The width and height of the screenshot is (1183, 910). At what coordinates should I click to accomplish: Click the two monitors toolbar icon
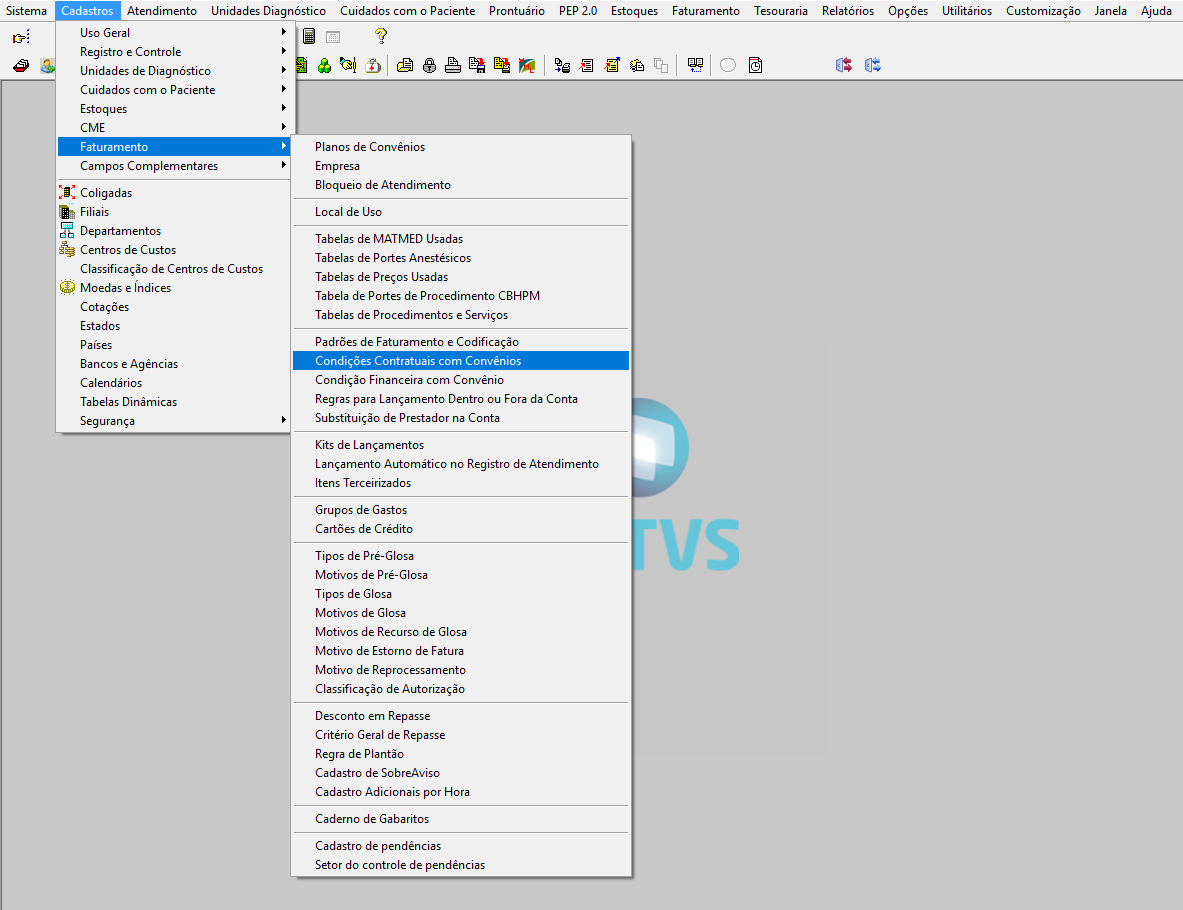pos(695,66)
